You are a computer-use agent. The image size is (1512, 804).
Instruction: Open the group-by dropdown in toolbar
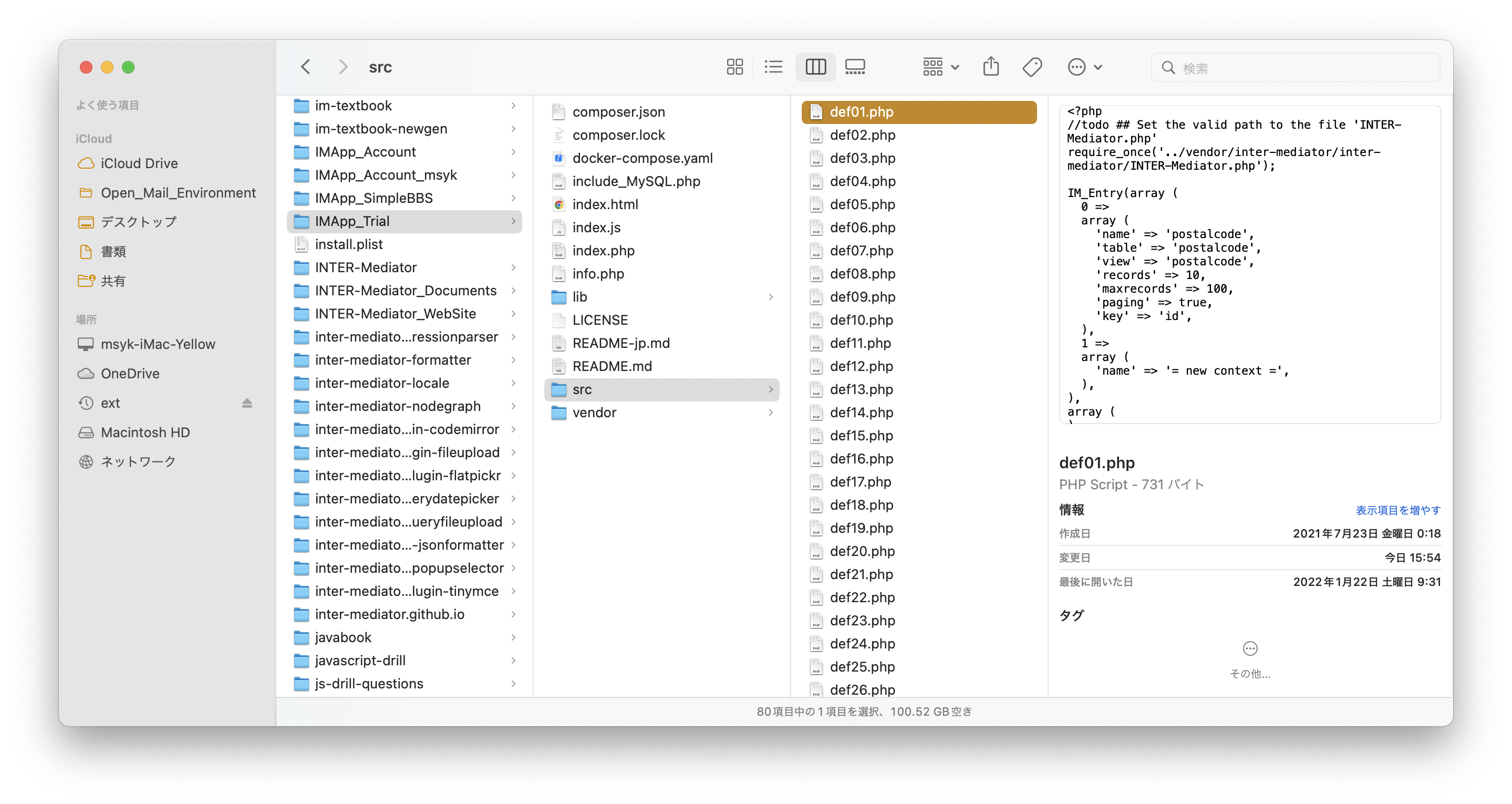pyautogui.click(x=940, y=67)
